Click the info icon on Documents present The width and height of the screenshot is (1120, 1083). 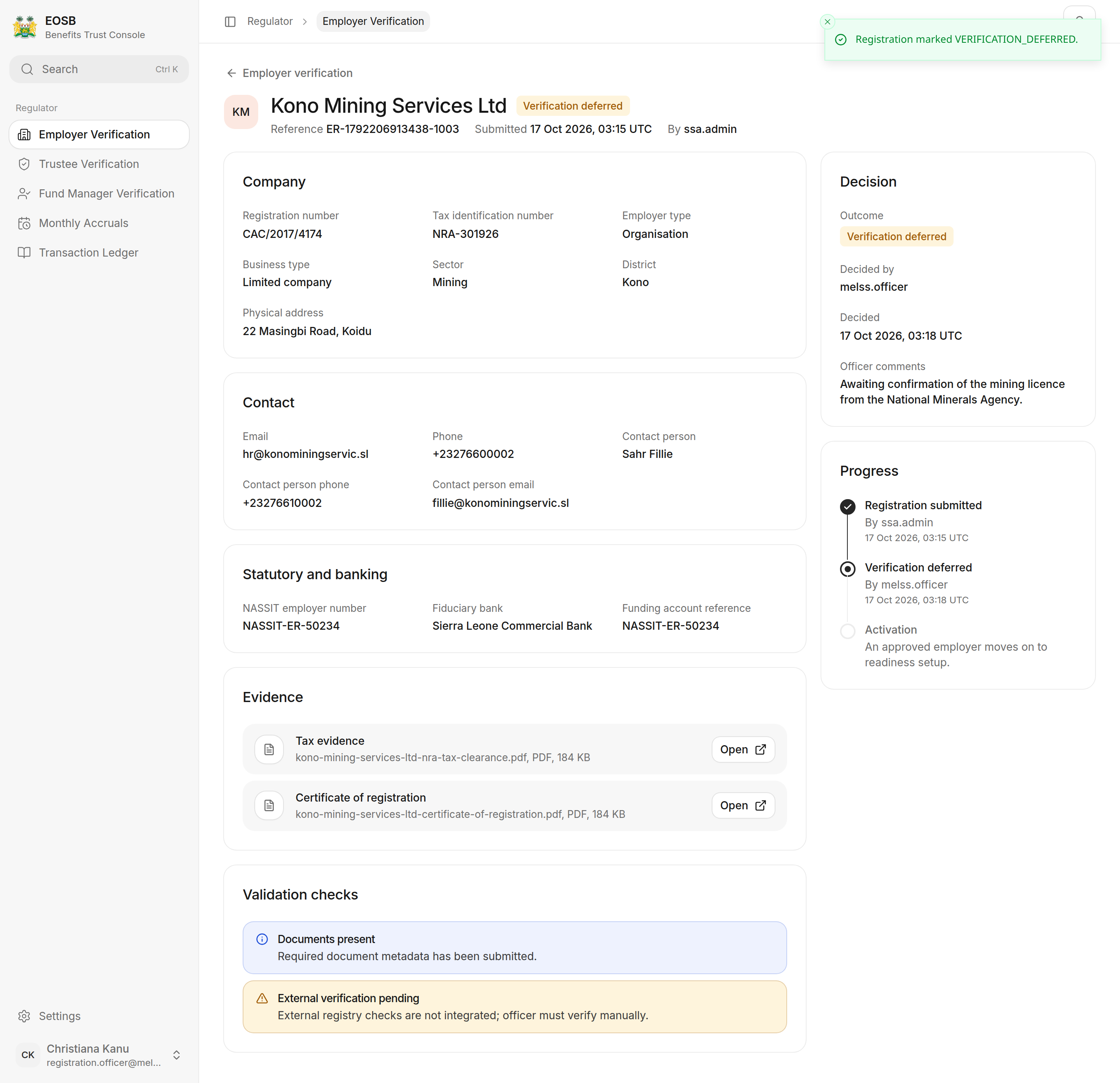click(262, 939)
